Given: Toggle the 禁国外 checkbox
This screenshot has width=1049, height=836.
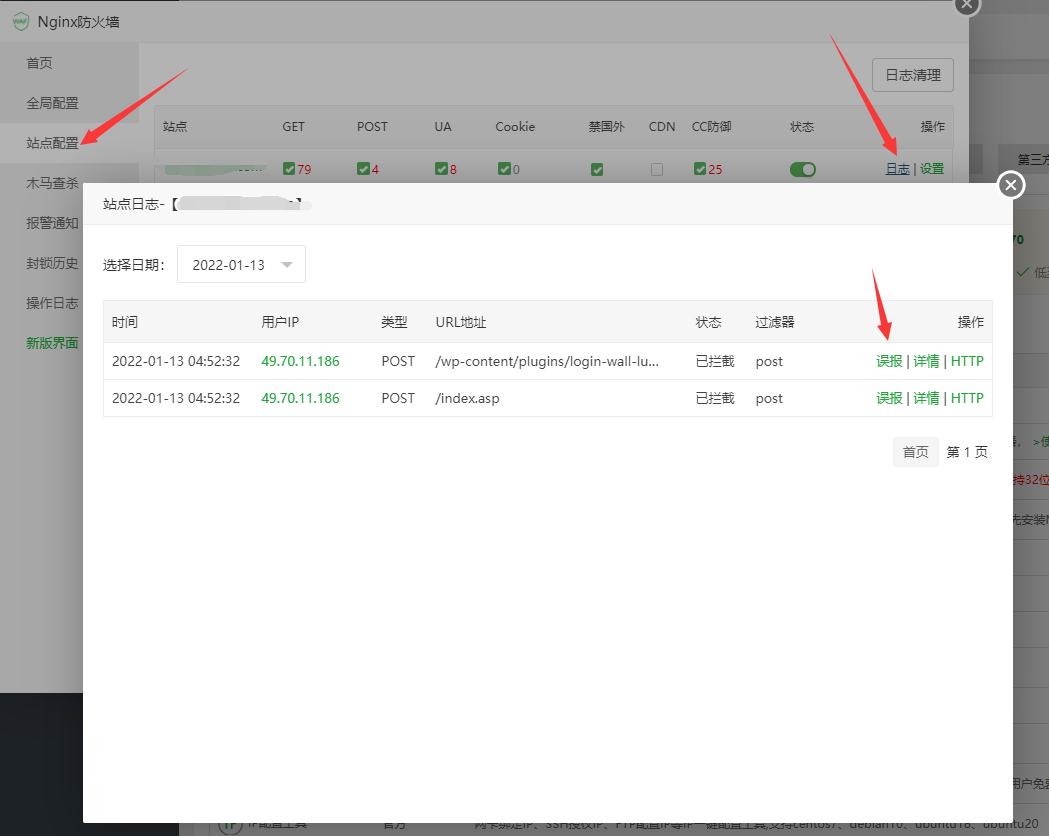Looking at the screenshot, I should tap(597, 169).
